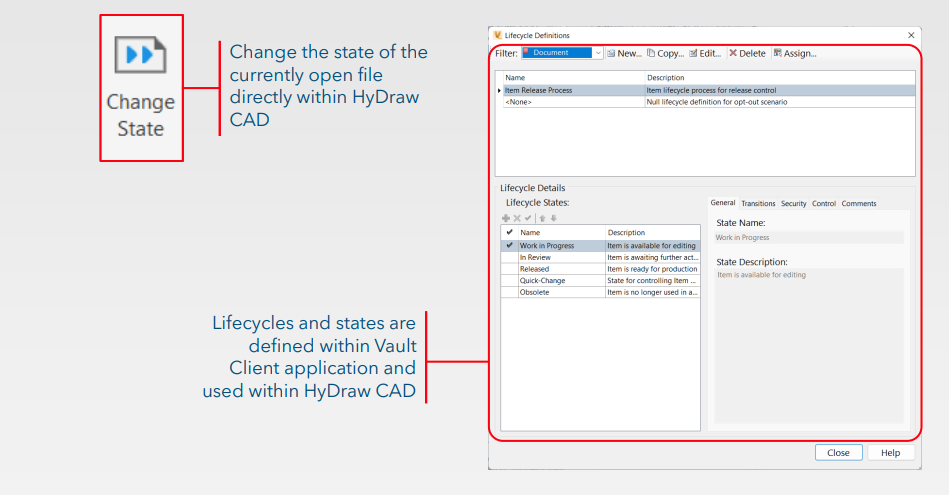The width and height of the screenshot is (949, 495).
Task: Click the Close button
Action: coord(838,453)
